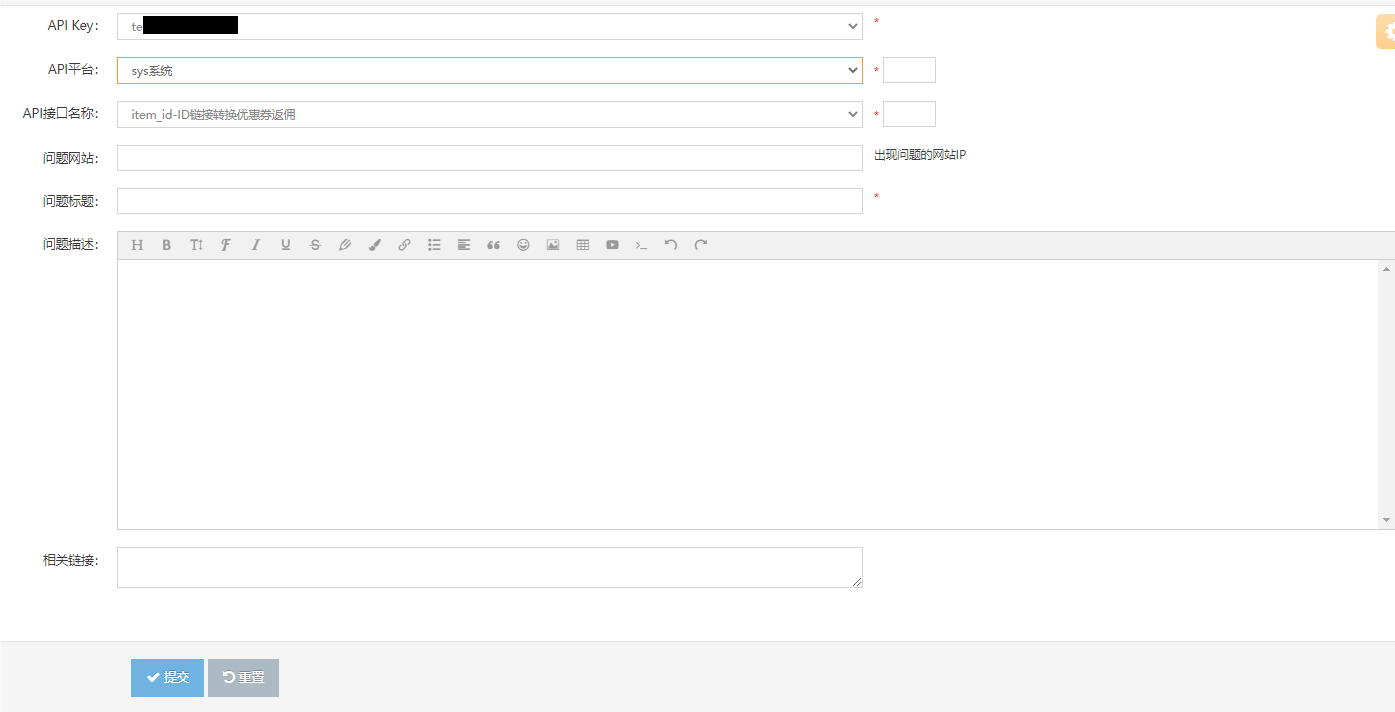Click the Bold formatting icon

coord(167,245)
